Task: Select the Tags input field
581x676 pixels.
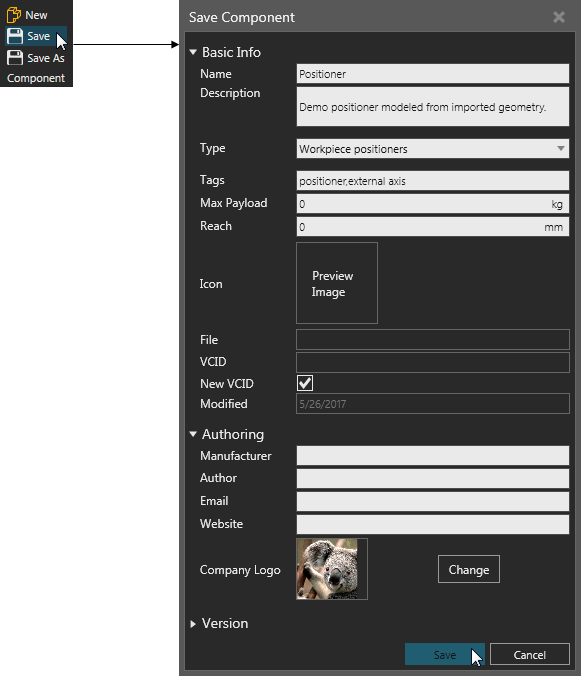Action: [433, 181]
